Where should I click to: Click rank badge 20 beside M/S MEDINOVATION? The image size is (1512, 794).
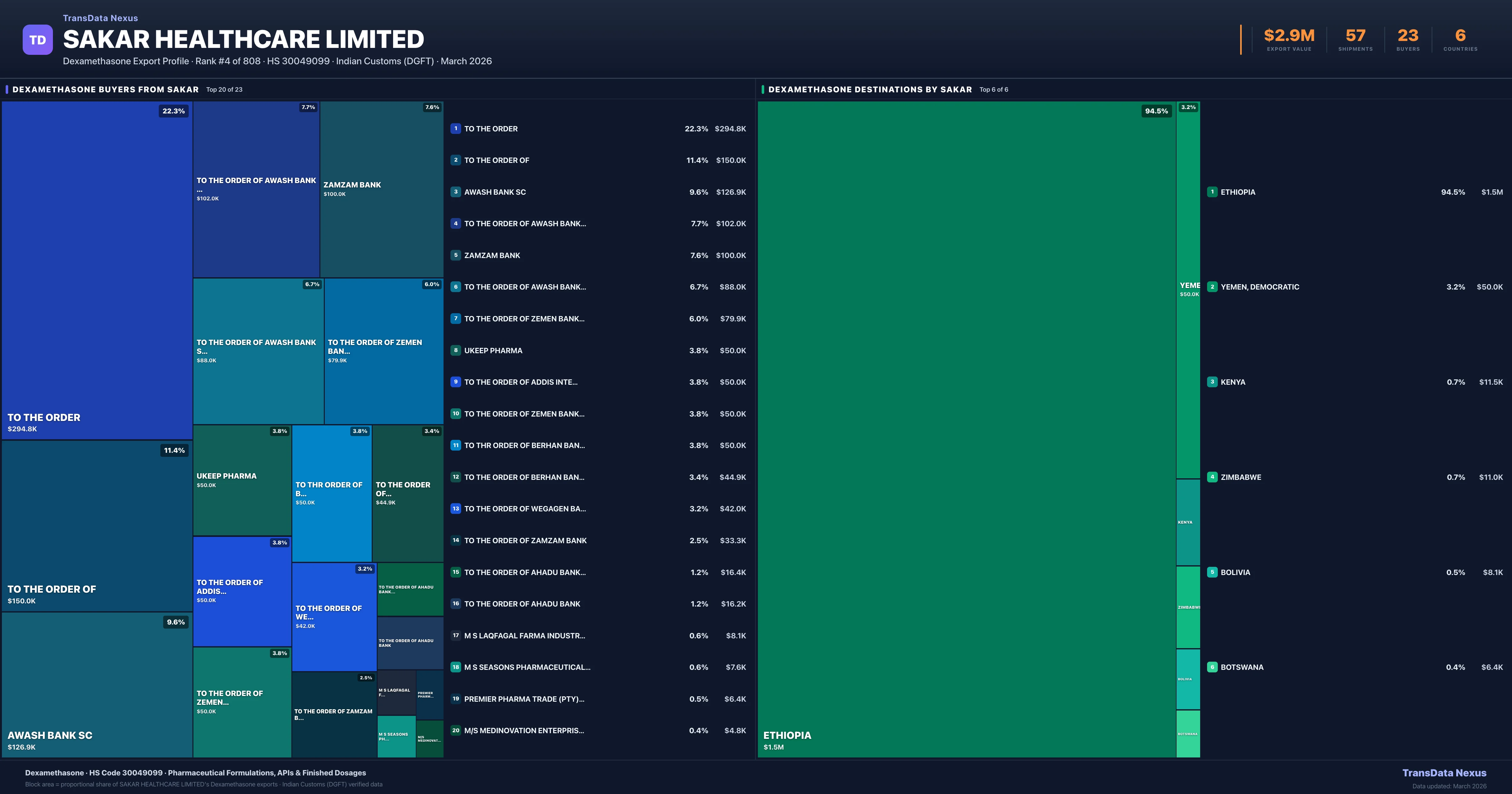click(x=455, y=731)
